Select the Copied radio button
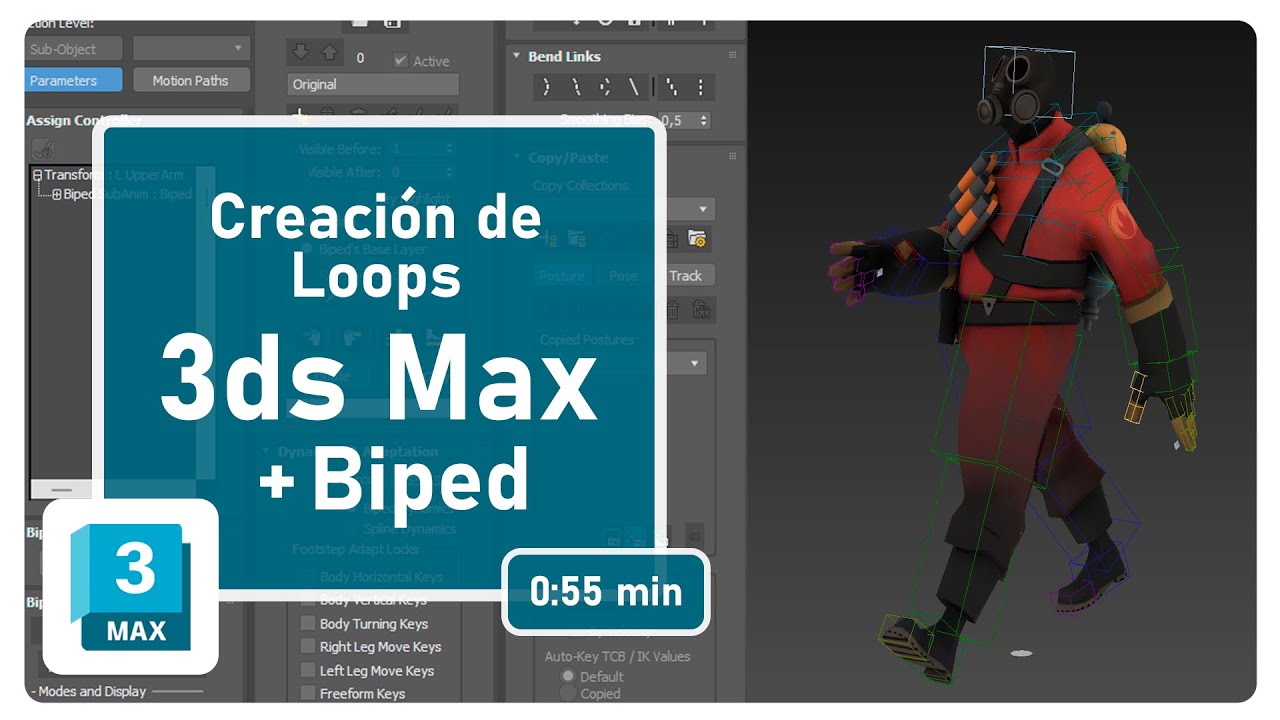This screenshot has height=720, width=1280. point(567,693)
